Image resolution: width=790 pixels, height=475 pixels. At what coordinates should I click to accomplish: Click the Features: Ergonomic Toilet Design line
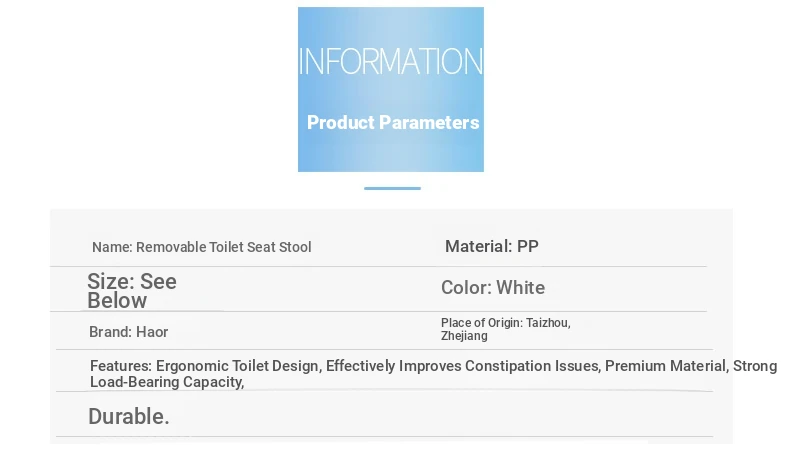(433, 366)
